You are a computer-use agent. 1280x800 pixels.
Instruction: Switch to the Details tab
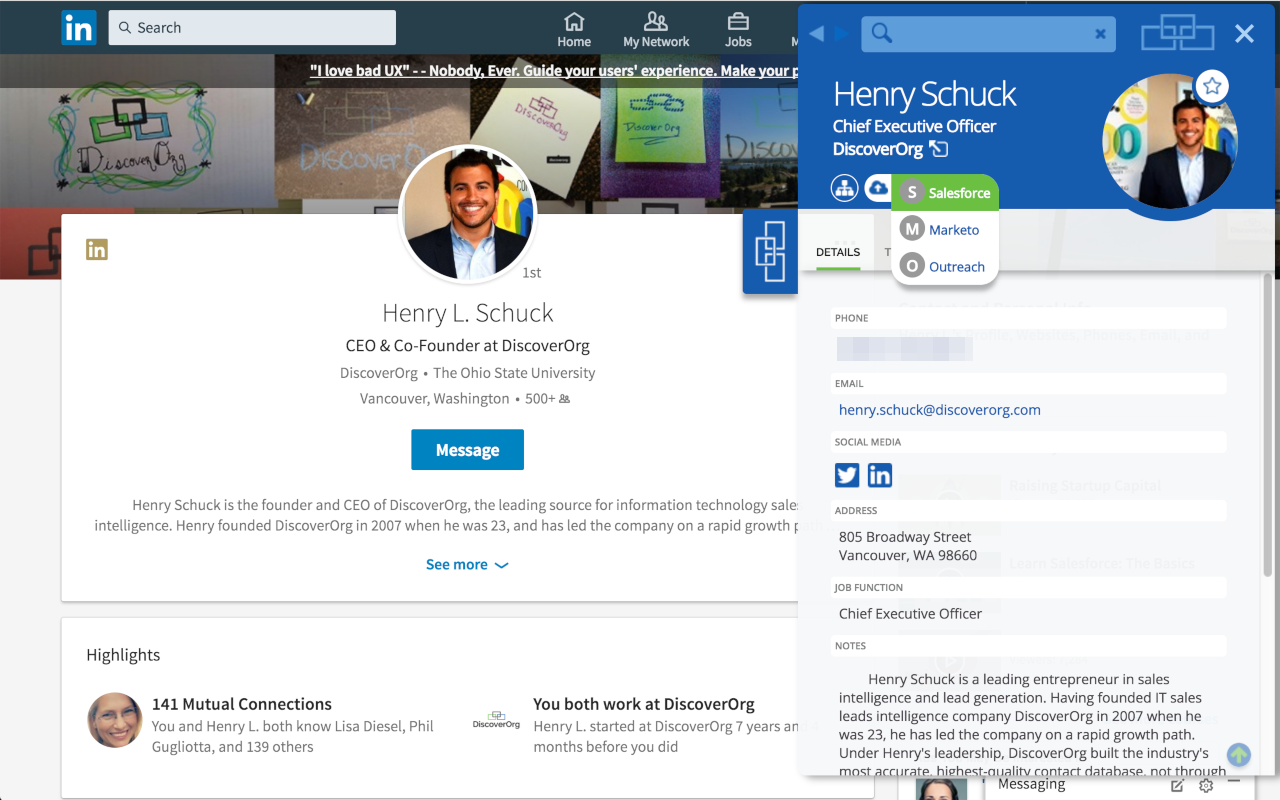coord(838,253)
